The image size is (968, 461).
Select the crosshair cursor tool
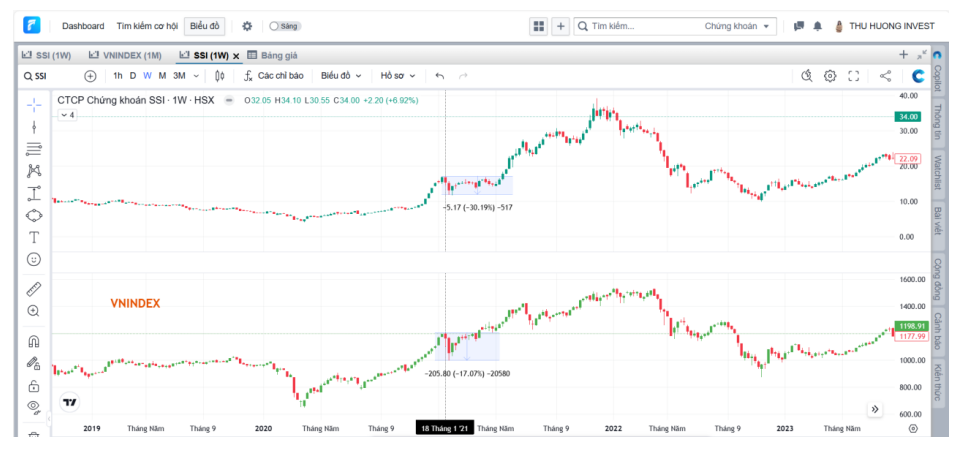click(x=34, y=105)
